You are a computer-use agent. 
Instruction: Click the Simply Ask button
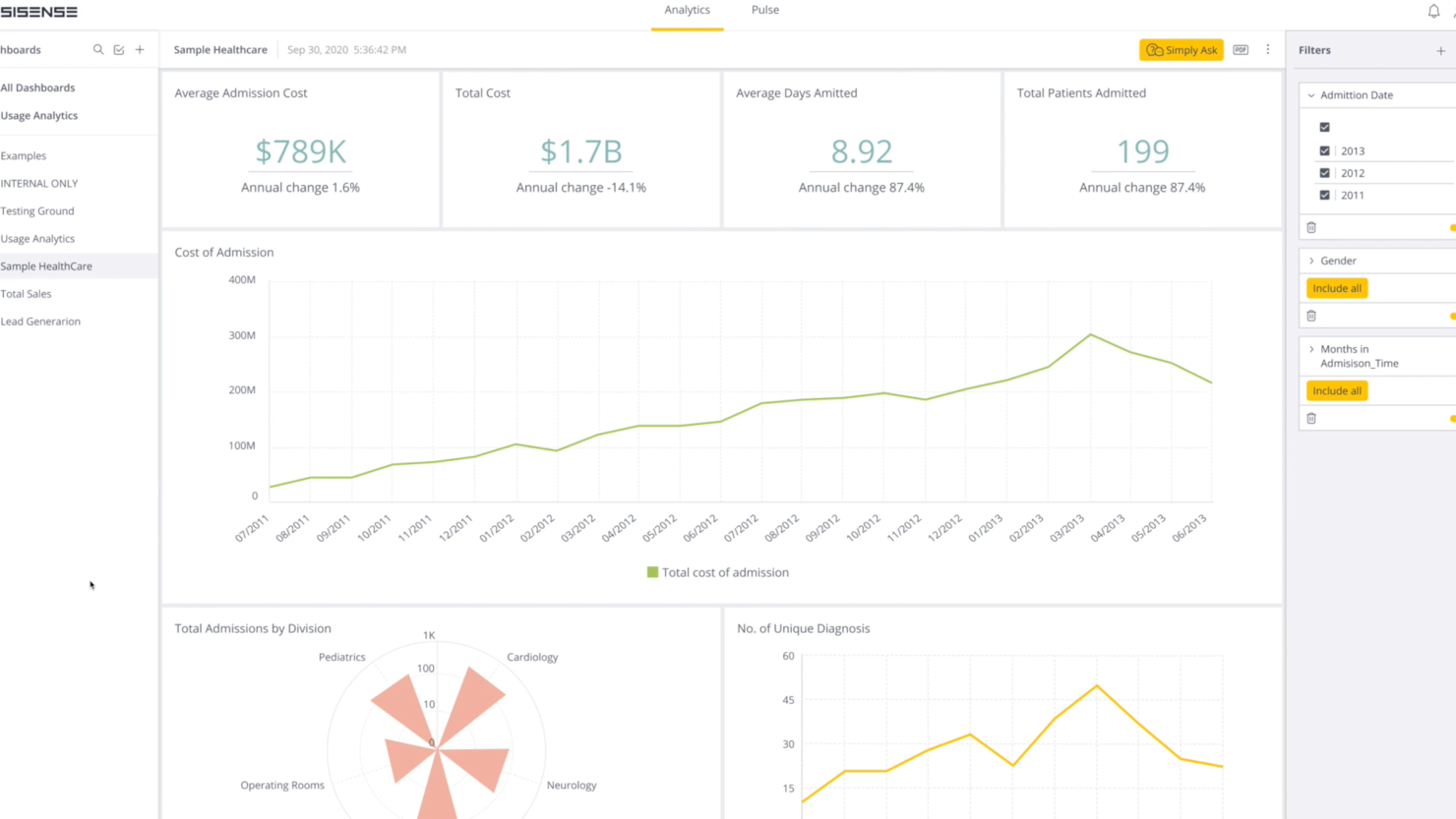pos(1182,49)
